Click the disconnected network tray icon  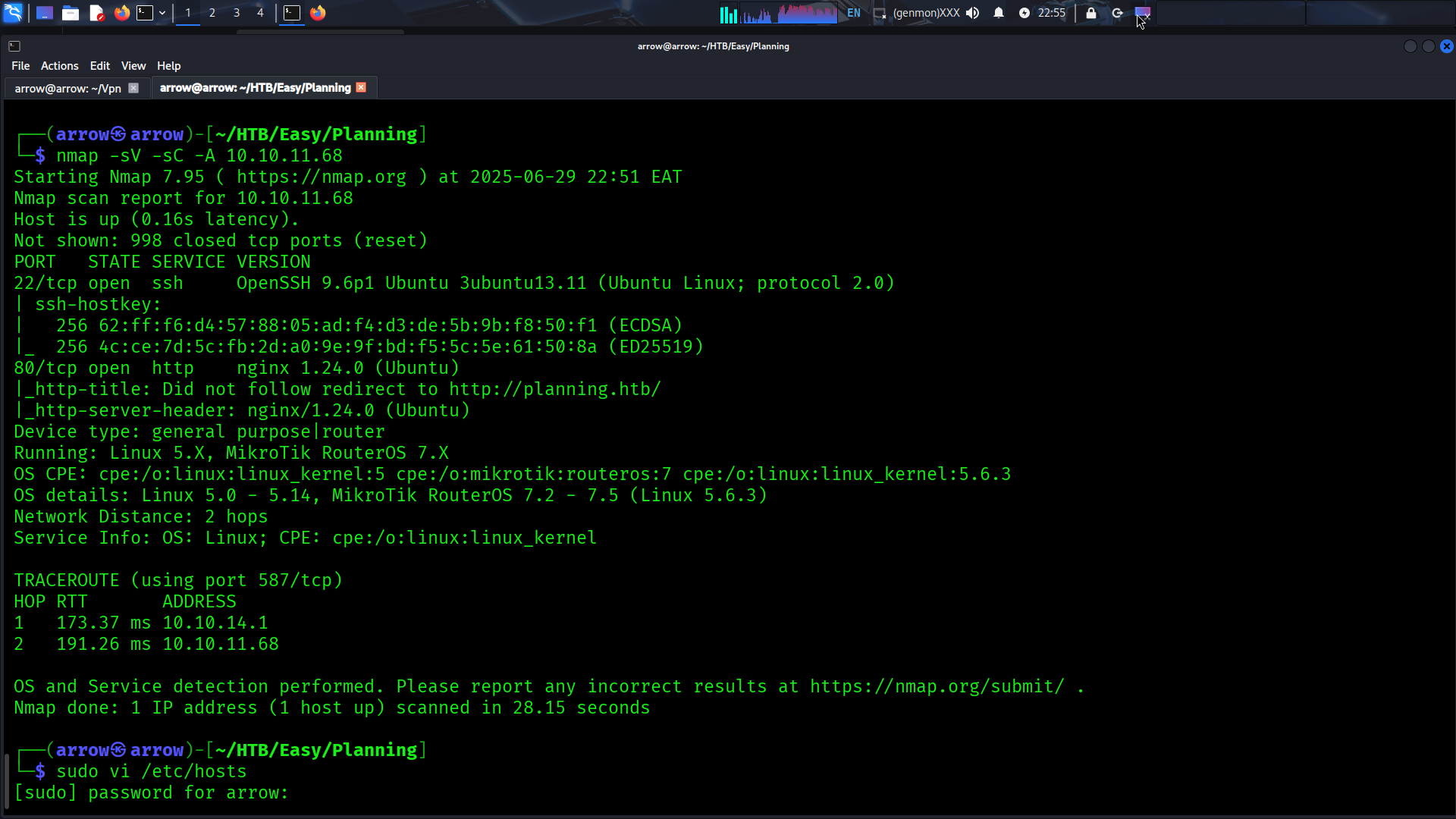coord(880,13)
